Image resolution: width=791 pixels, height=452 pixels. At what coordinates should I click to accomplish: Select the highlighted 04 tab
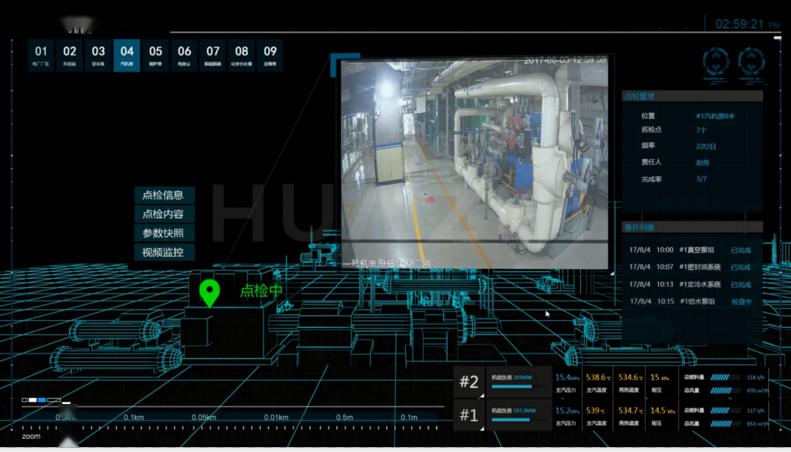coord(127,55)
